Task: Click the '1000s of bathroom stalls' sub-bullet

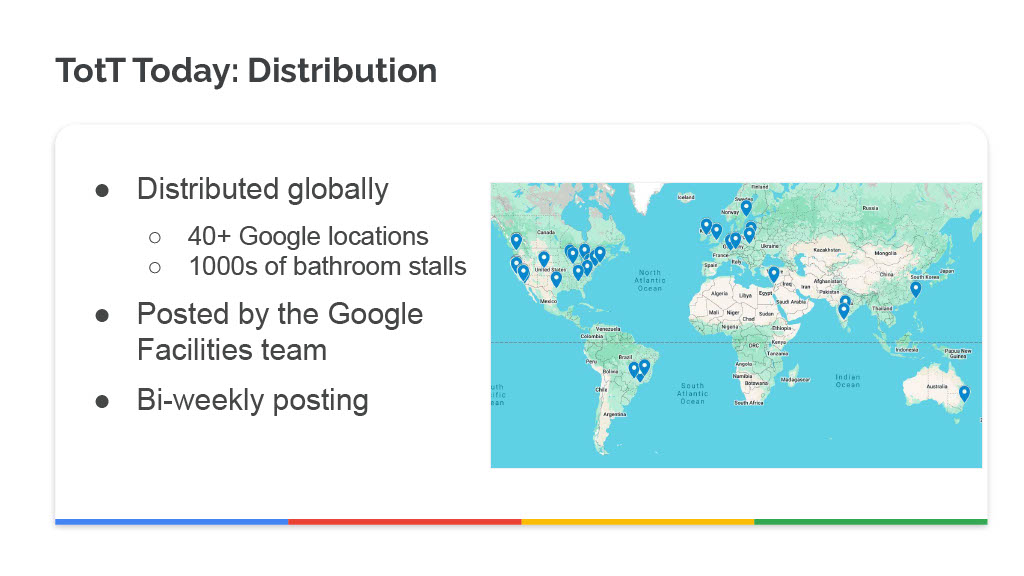Action: coord(327,266)
